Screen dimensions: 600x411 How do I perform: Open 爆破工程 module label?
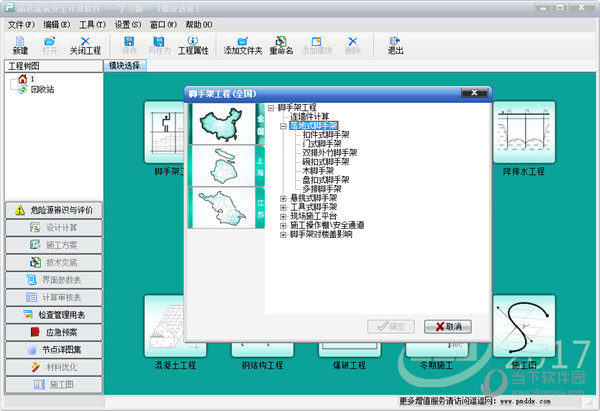[x=349, y=365]
